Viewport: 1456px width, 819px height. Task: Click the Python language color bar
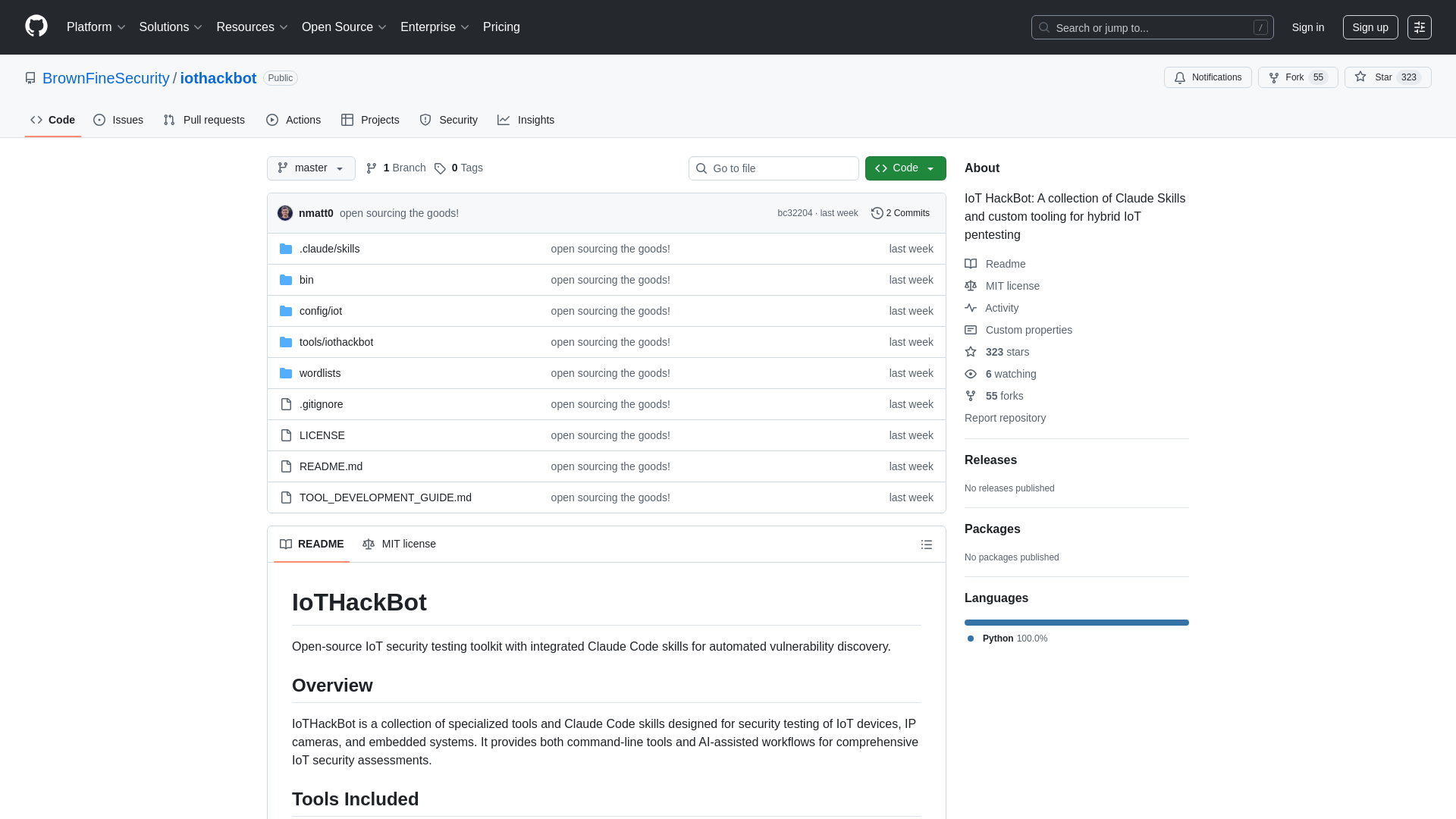pyautogui.click(x=1076, y=622)
